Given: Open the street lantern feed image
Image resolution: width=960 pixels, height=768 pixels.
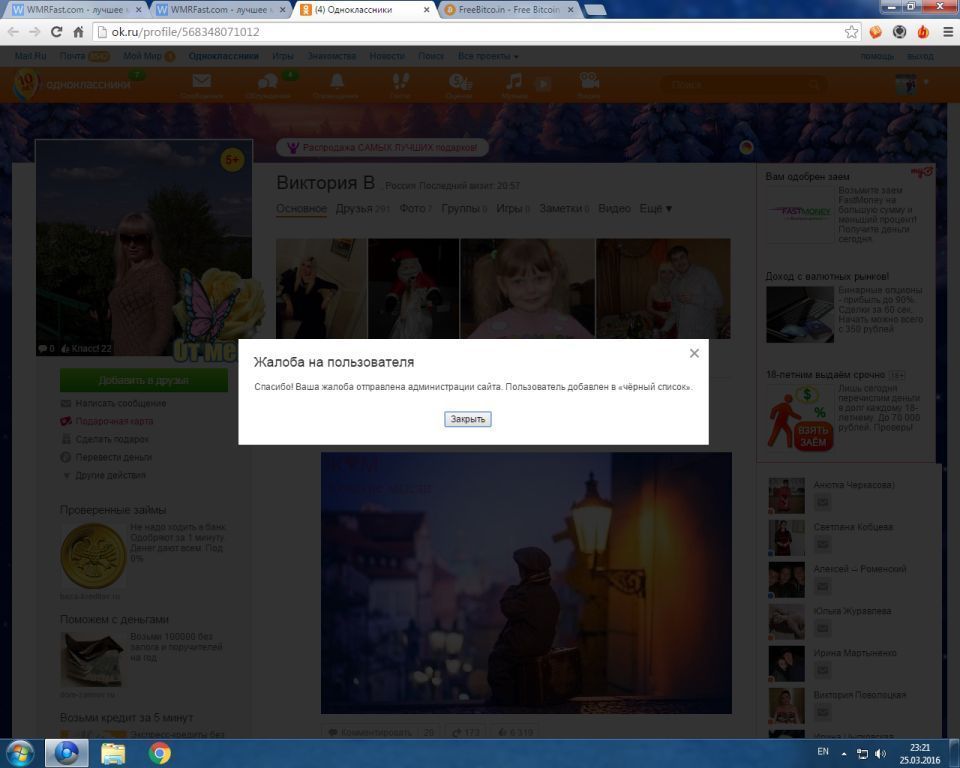Looking at the screenshot, I should tap(527, 583).
